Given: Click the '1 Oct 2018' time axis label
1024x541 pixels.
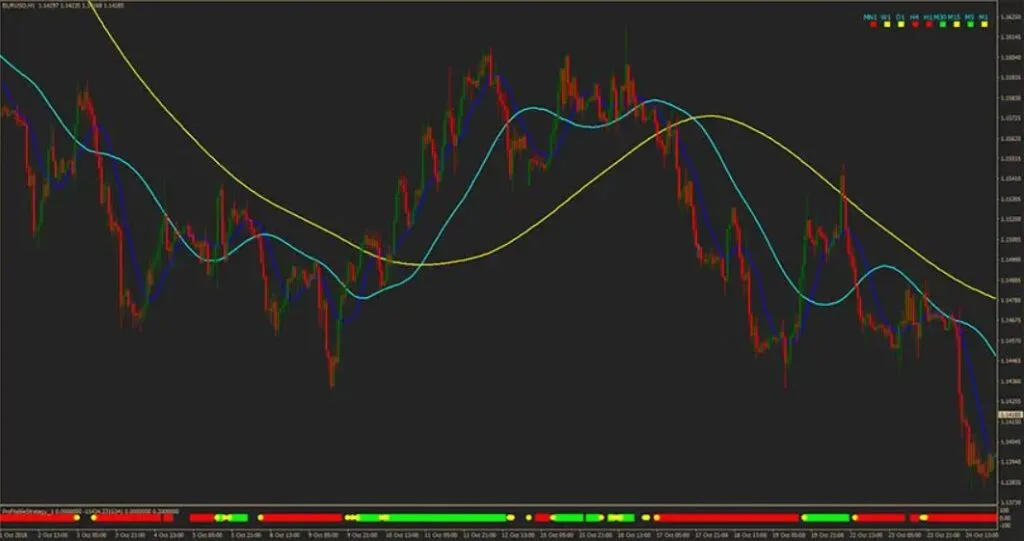Looking at the screenshot, I should (14, 535).
